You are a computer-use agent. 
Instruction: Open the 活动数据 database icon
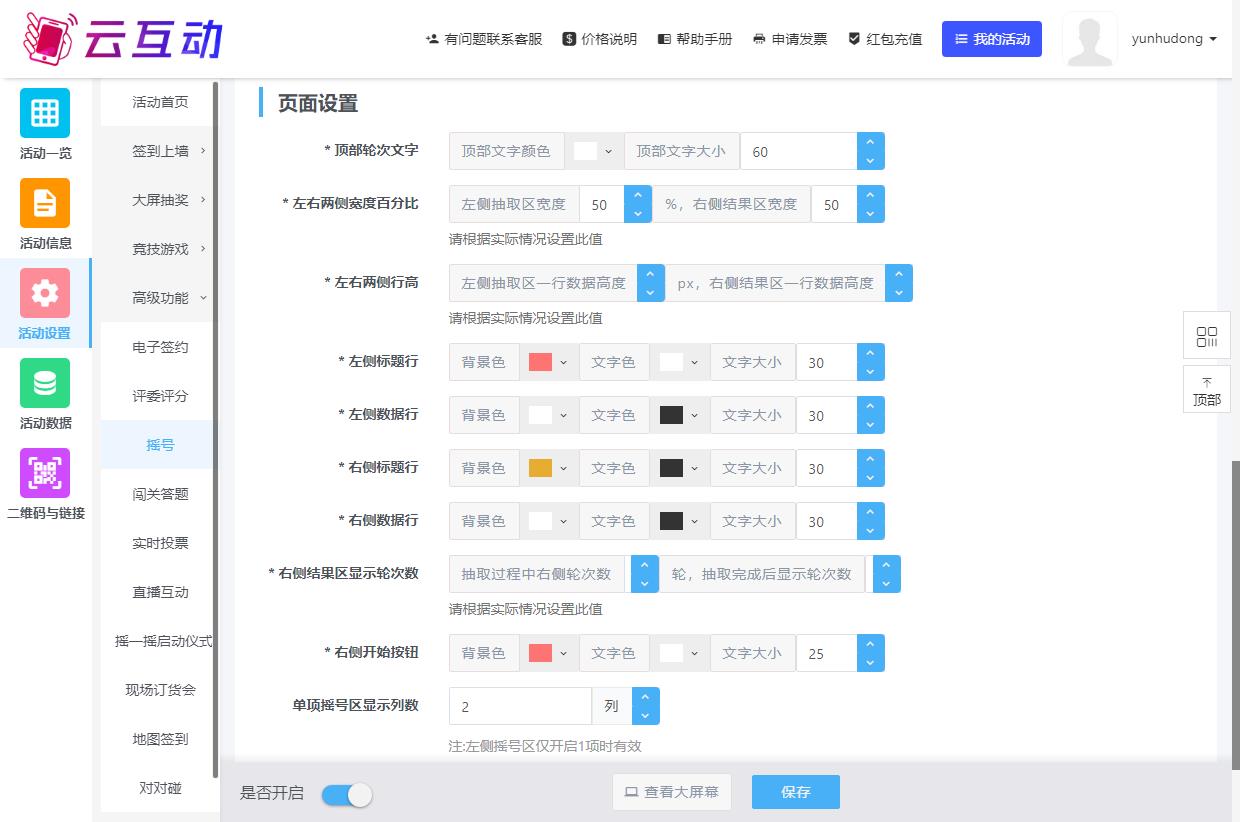(45, 383)
